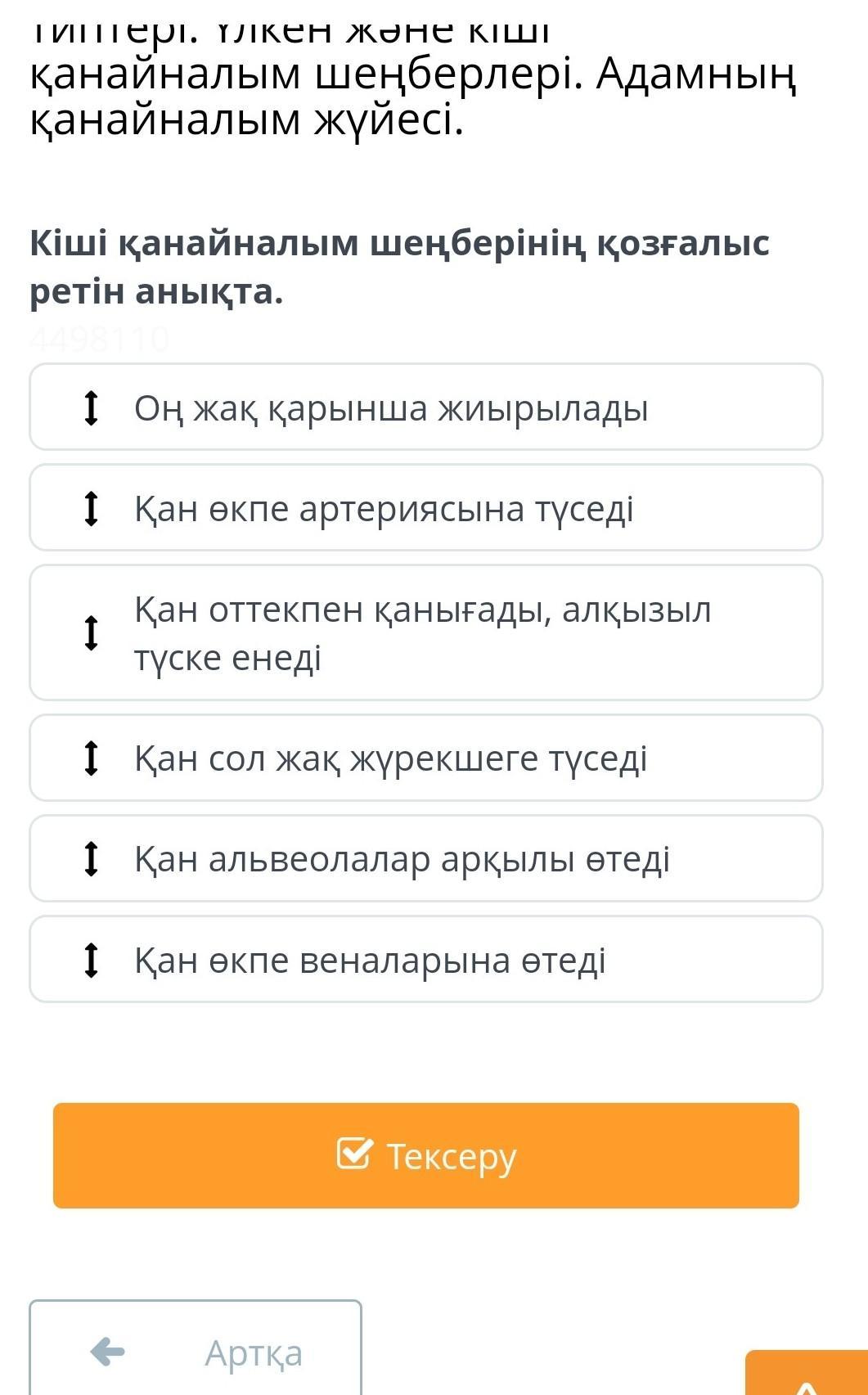
Task: Select the 'Қан өкпе артериясына түседі' item
Action: pos(425,508)
